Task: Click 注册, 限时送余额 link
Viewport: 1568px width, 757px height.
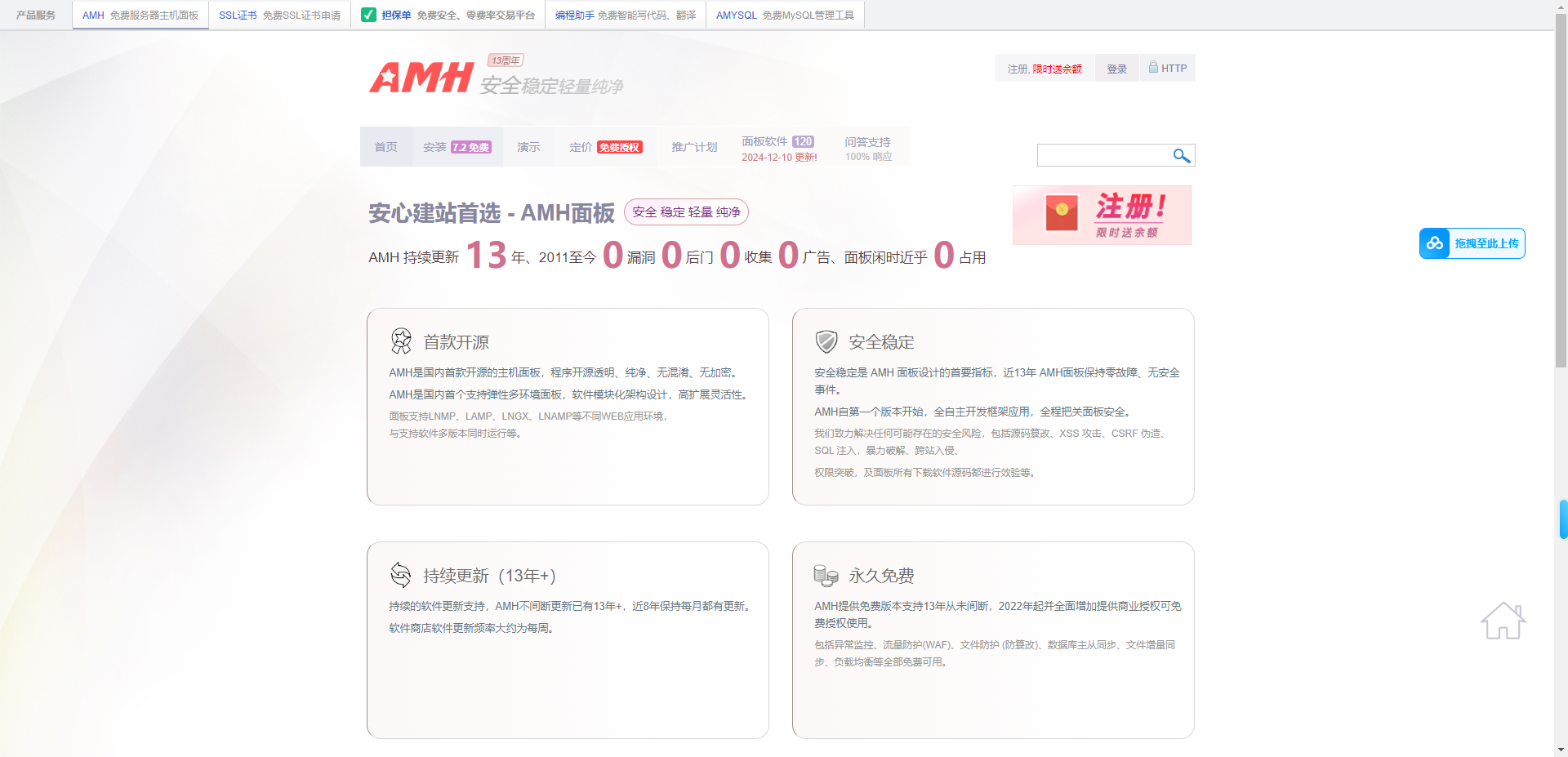Action: (x=1045, y=69)
